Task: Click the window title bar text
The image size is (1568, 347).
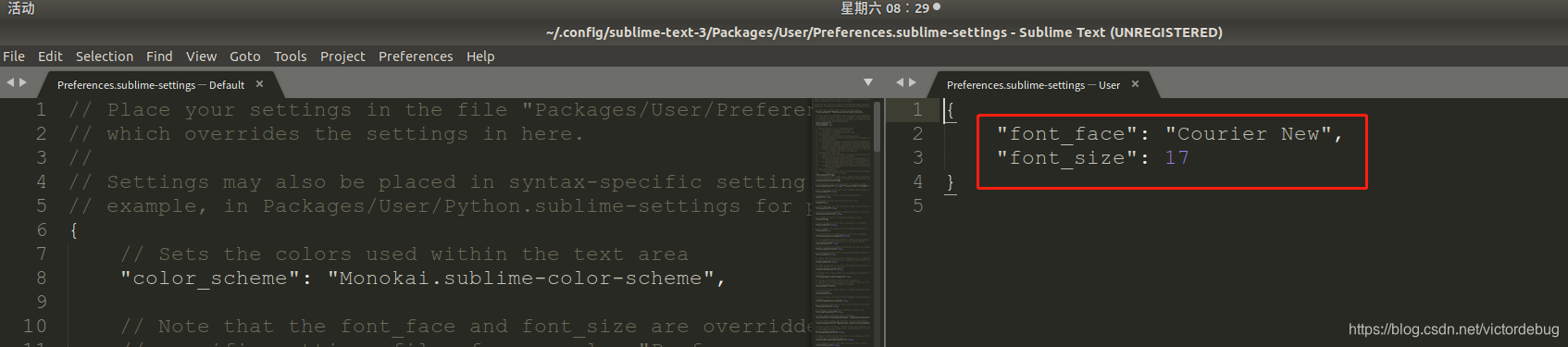Action: coord(884,32)
